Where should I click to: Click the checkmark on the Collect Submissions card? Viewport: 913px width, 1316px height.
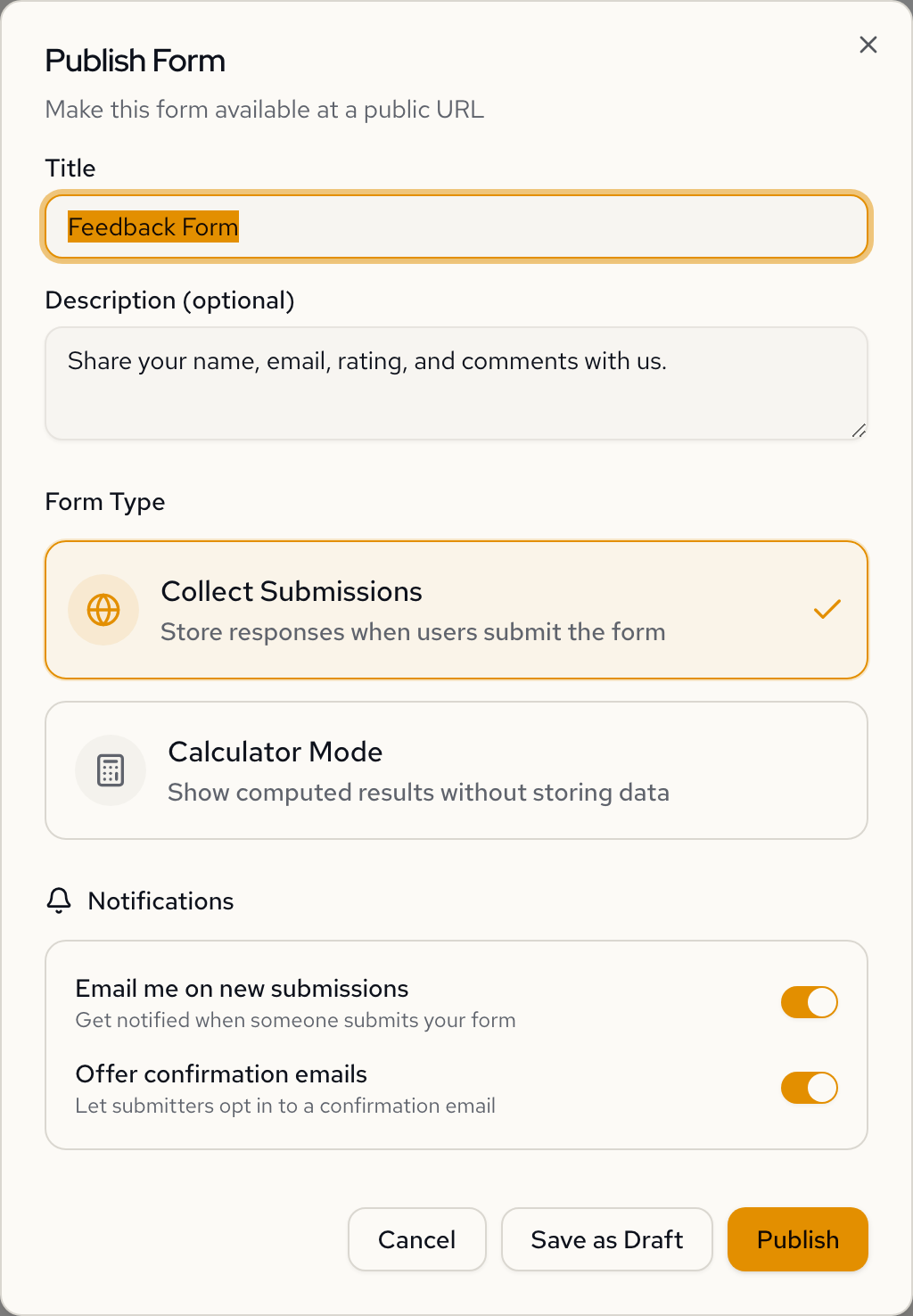pyautogui.click(x=827, y=609)
